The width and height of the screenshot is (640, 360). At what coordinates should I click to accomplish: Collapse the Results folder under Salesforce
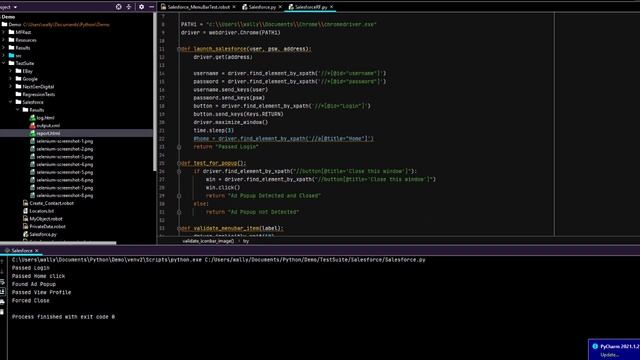pos(18,109)
